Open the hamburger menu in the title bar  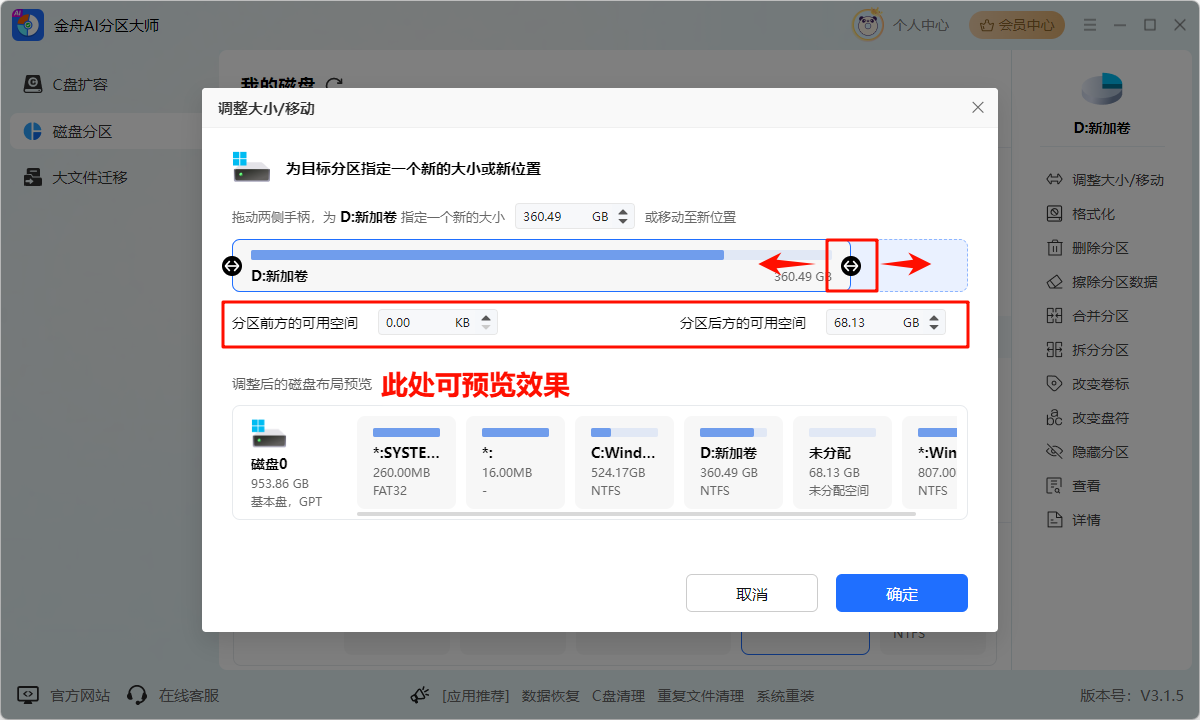pos(1090,24)
